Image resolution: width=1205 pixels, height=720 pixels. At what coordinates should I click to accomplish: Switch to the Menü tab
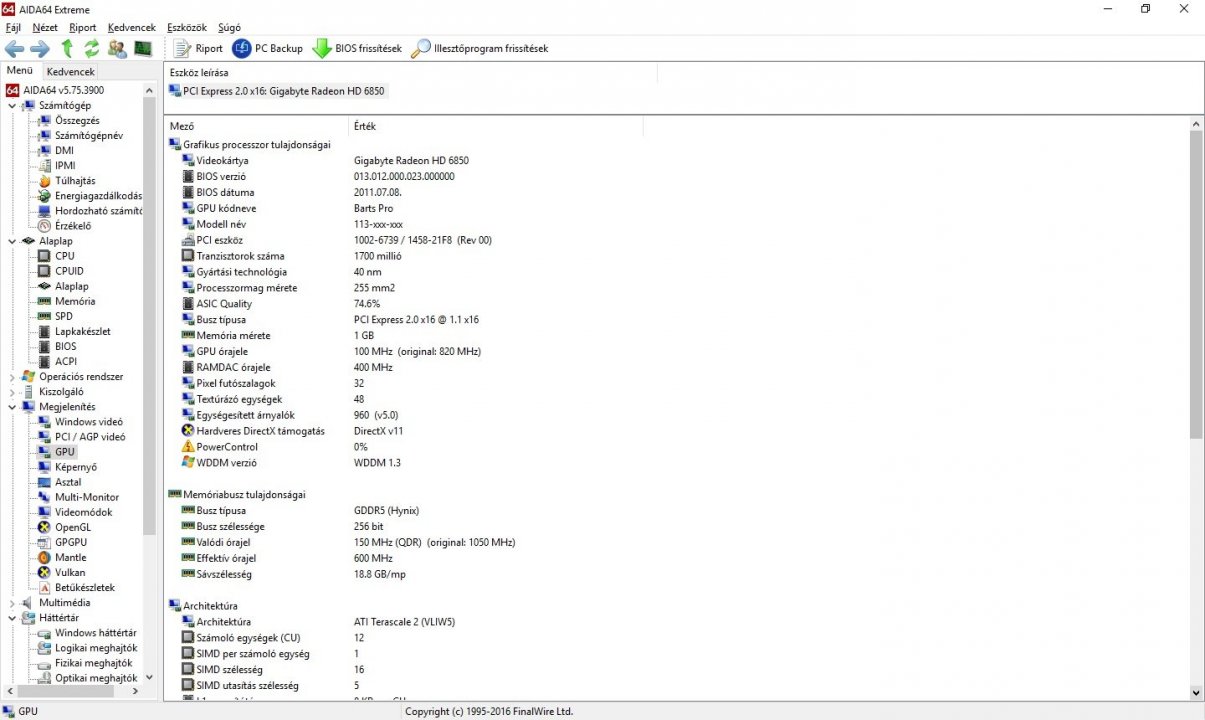[20, 71]
